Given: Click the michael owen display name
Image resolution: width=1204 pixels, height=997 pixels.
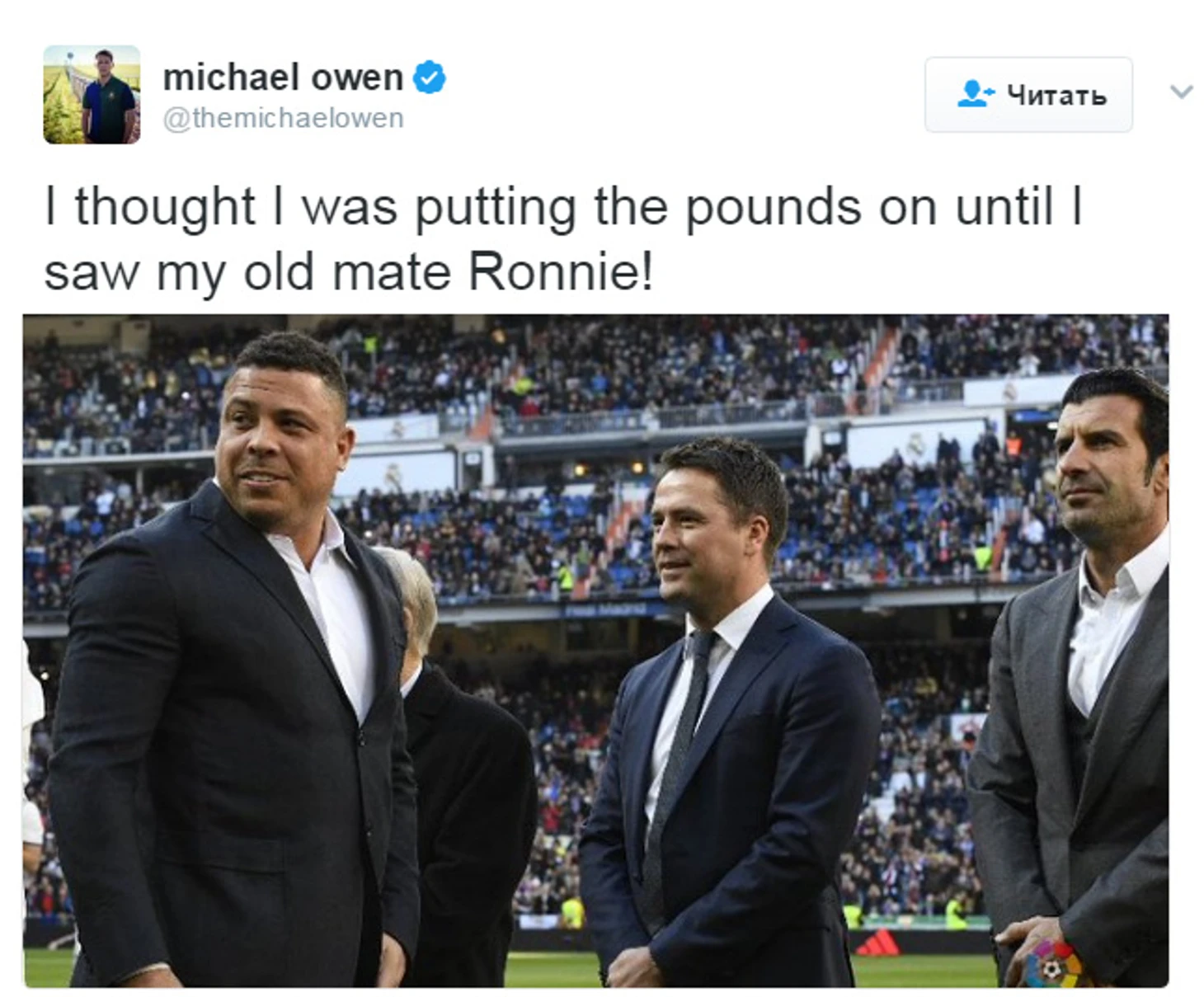Looking at the screenshot, I should pyautogui.click(x=283, y=78).
